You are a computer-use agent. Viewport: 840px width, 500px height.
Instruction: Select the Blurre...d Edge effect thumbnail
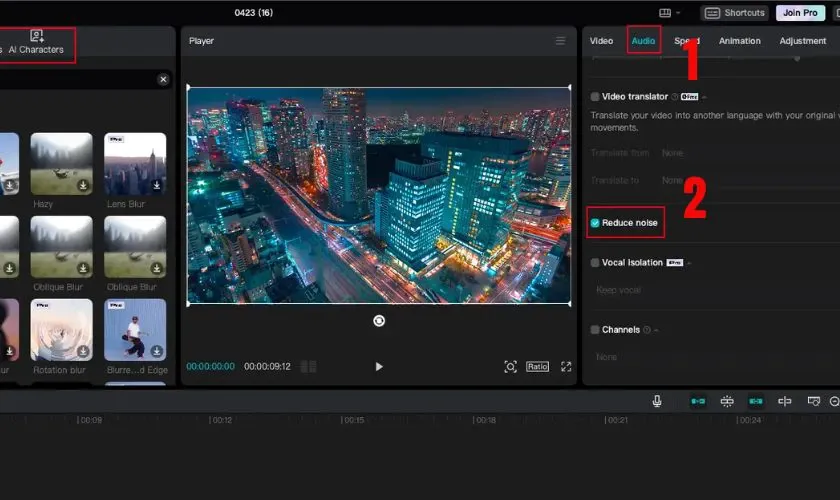click(135, 330)
